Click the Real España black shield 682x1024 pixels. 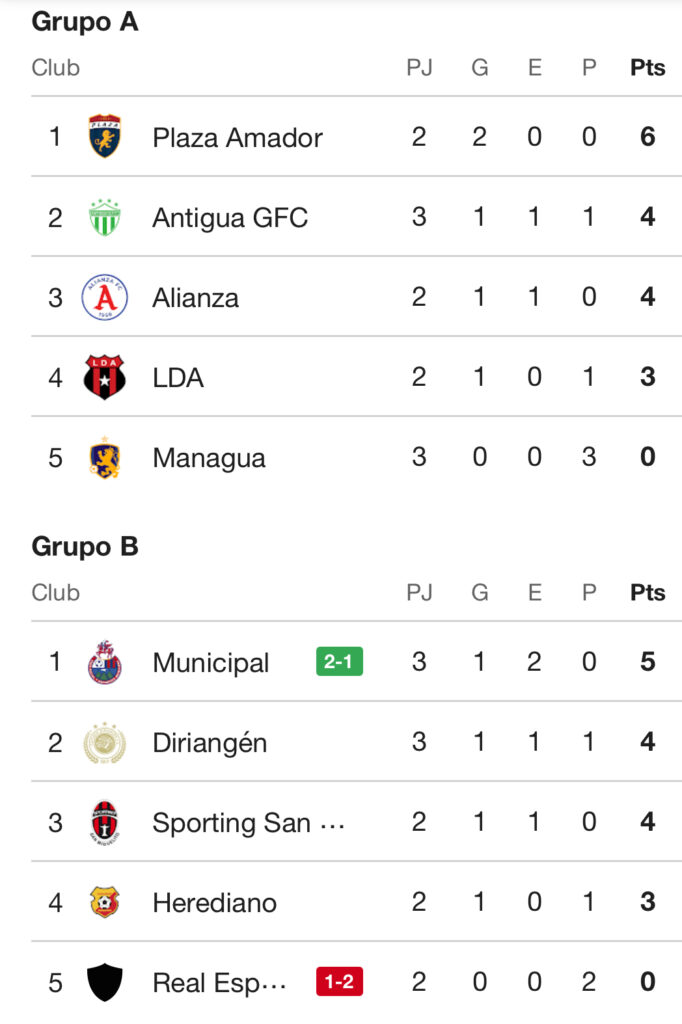pyautogui.click(x=104, y=982)
